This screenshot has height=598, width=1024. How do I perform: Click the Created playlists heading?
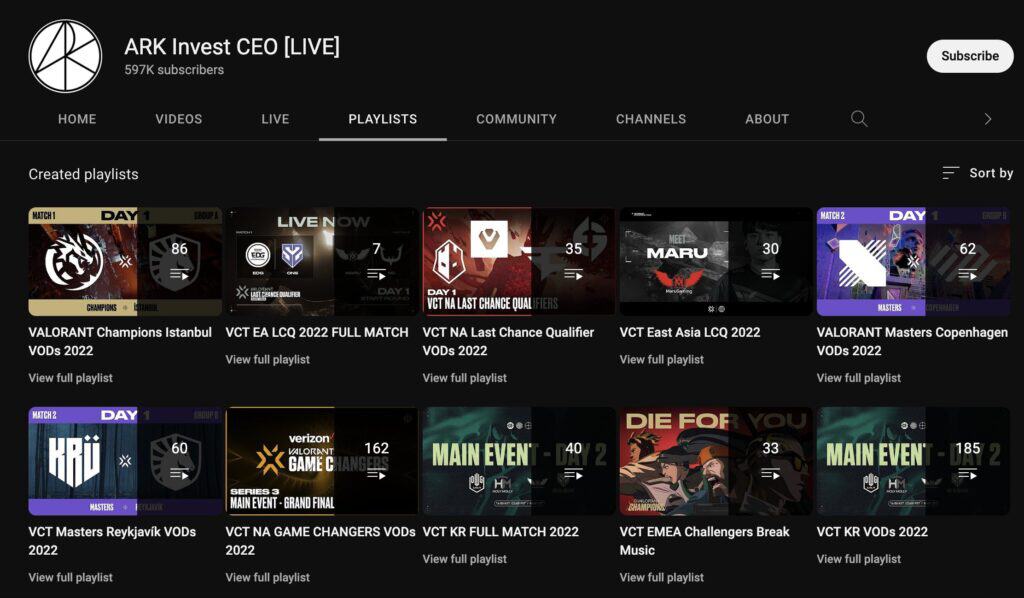tap(84, 174)
